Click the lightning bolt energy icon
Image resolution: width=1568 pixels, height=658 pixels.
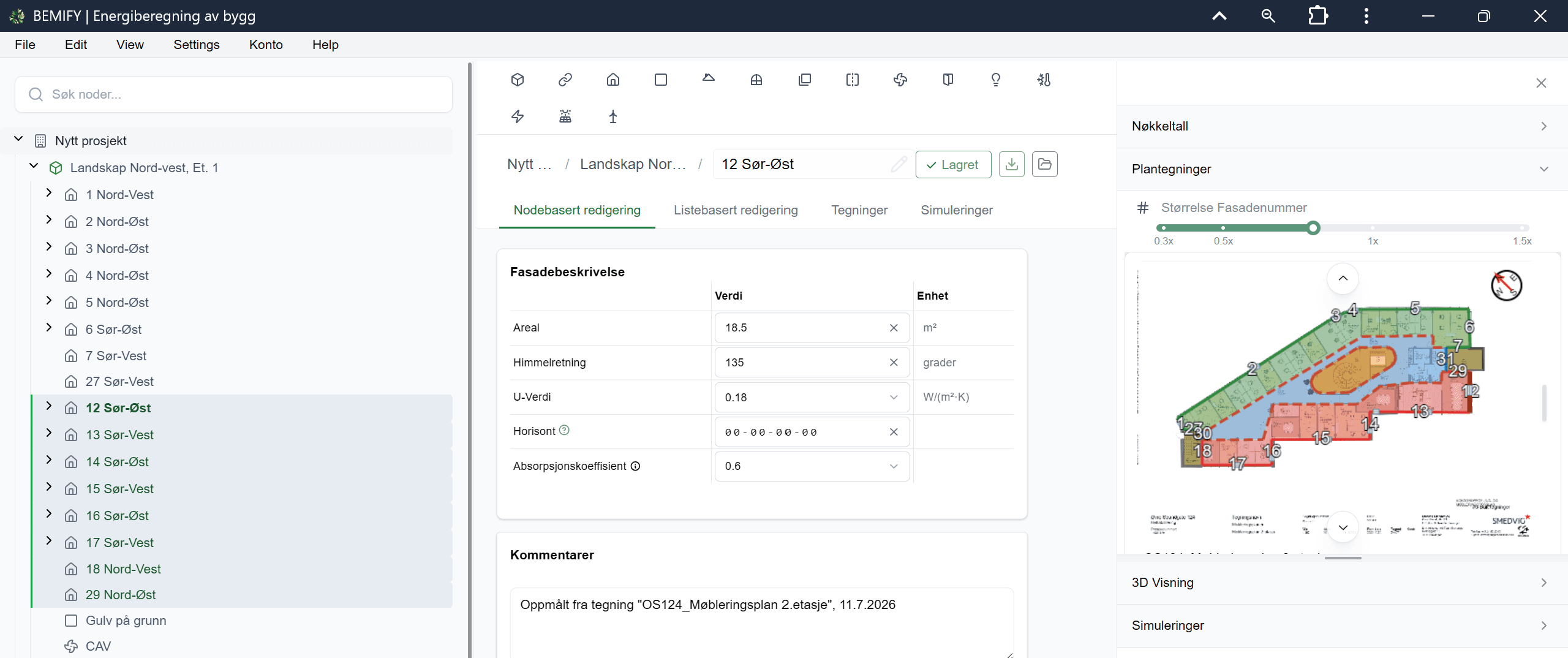pos(518,116)
